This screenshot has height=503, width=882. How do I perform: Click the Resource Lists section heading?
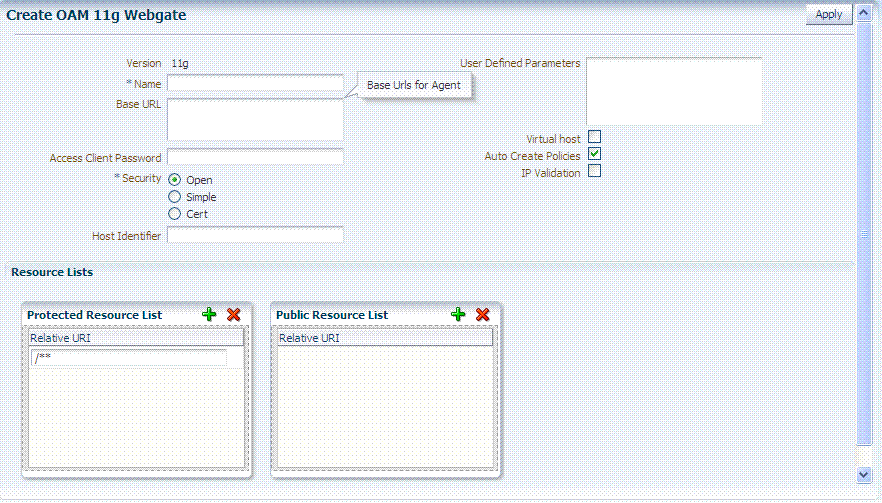click(x=52, y=272)
